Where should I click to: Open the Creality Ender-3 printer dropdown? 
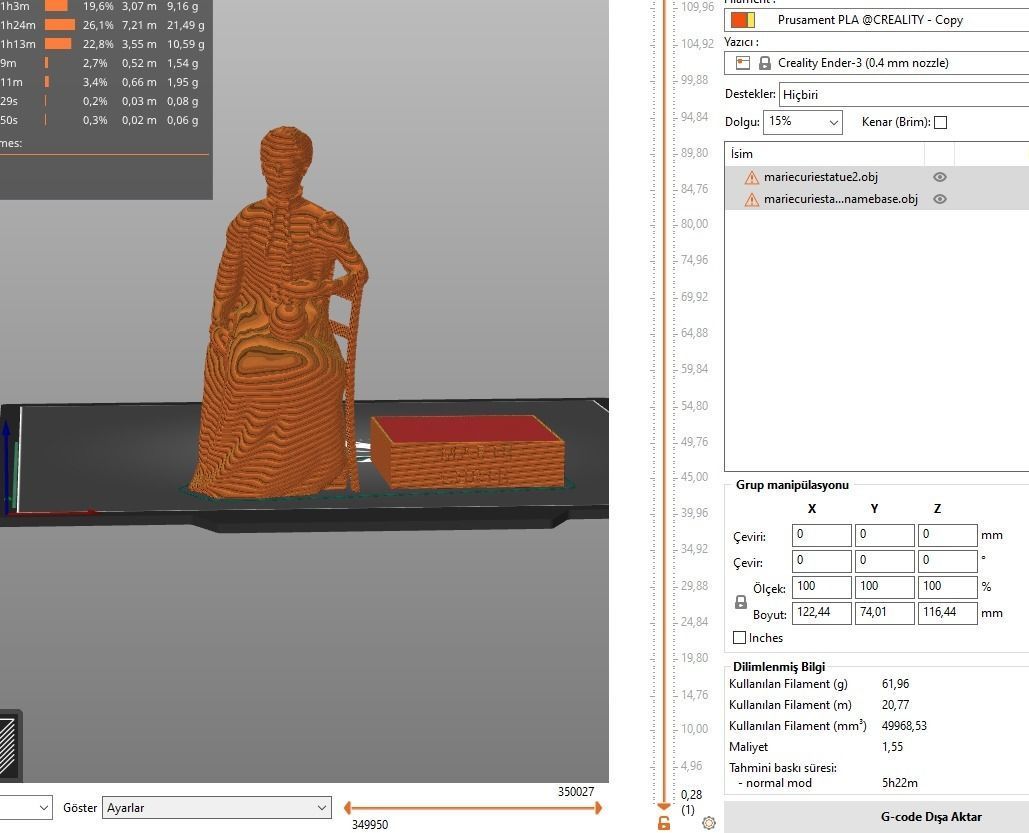877,63
